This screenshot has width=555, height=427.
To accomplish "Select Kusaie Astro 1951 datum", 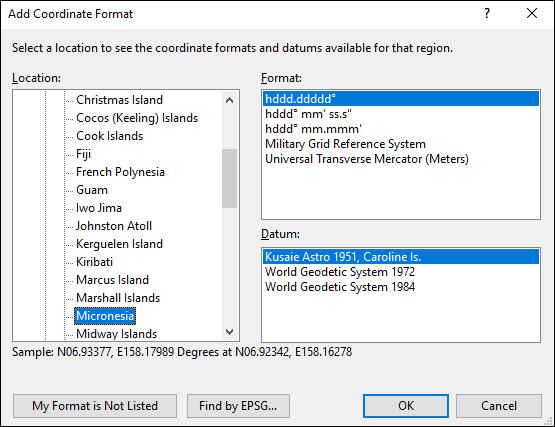I will [x=401, y=257].
